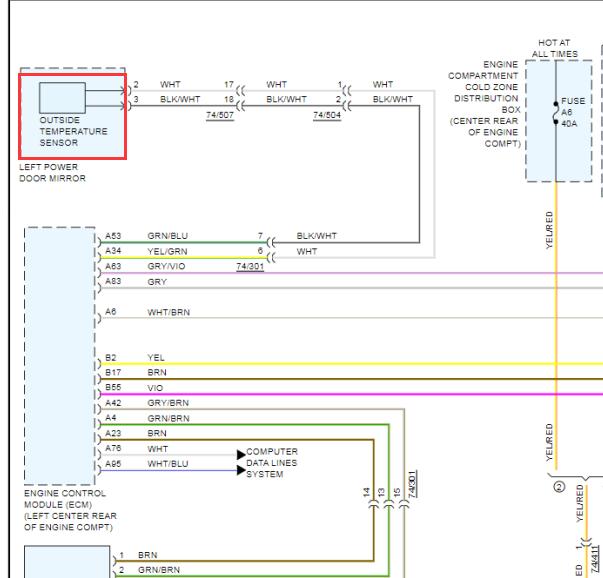Select the Engine Control Module dashed box

(x=60, y=356)
